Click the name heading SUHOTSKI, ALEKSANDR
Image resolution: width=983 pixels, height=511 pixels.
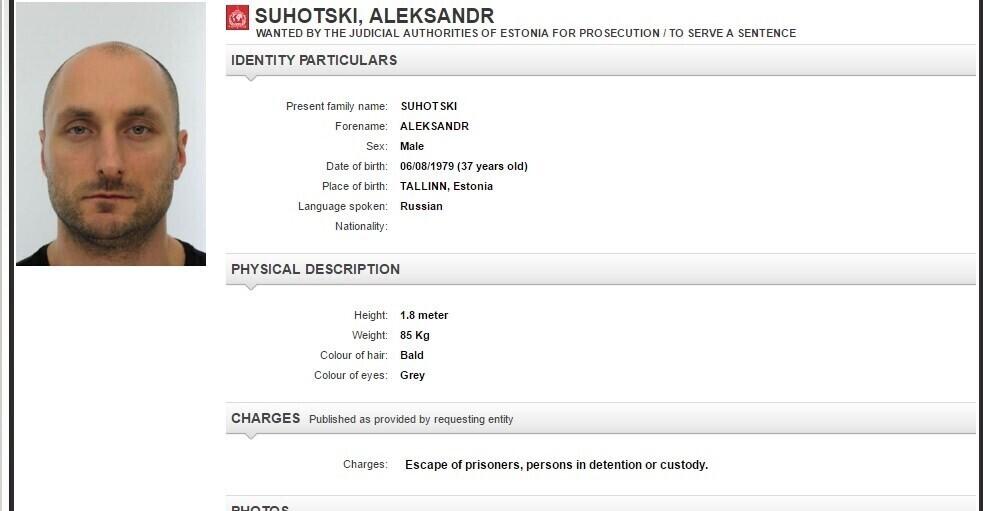click(x=374, y=16)
